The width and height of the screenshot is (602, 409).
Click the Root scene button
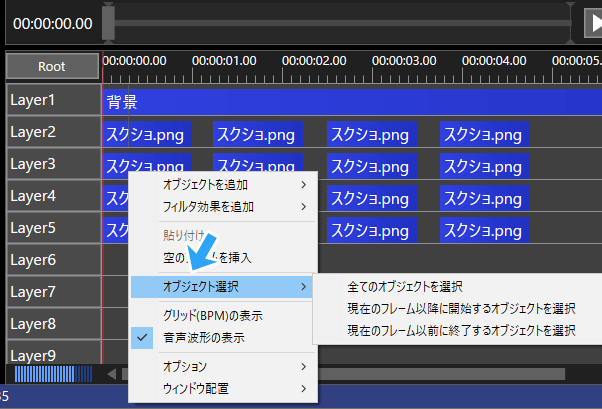point(51,66)
